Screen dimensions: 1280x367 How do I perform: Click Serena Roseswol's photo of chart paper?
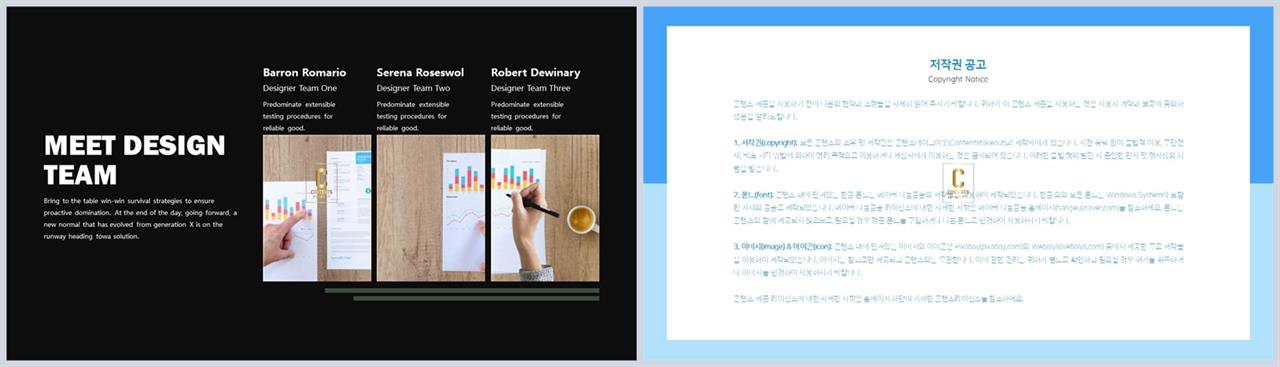tap(431, 208)
